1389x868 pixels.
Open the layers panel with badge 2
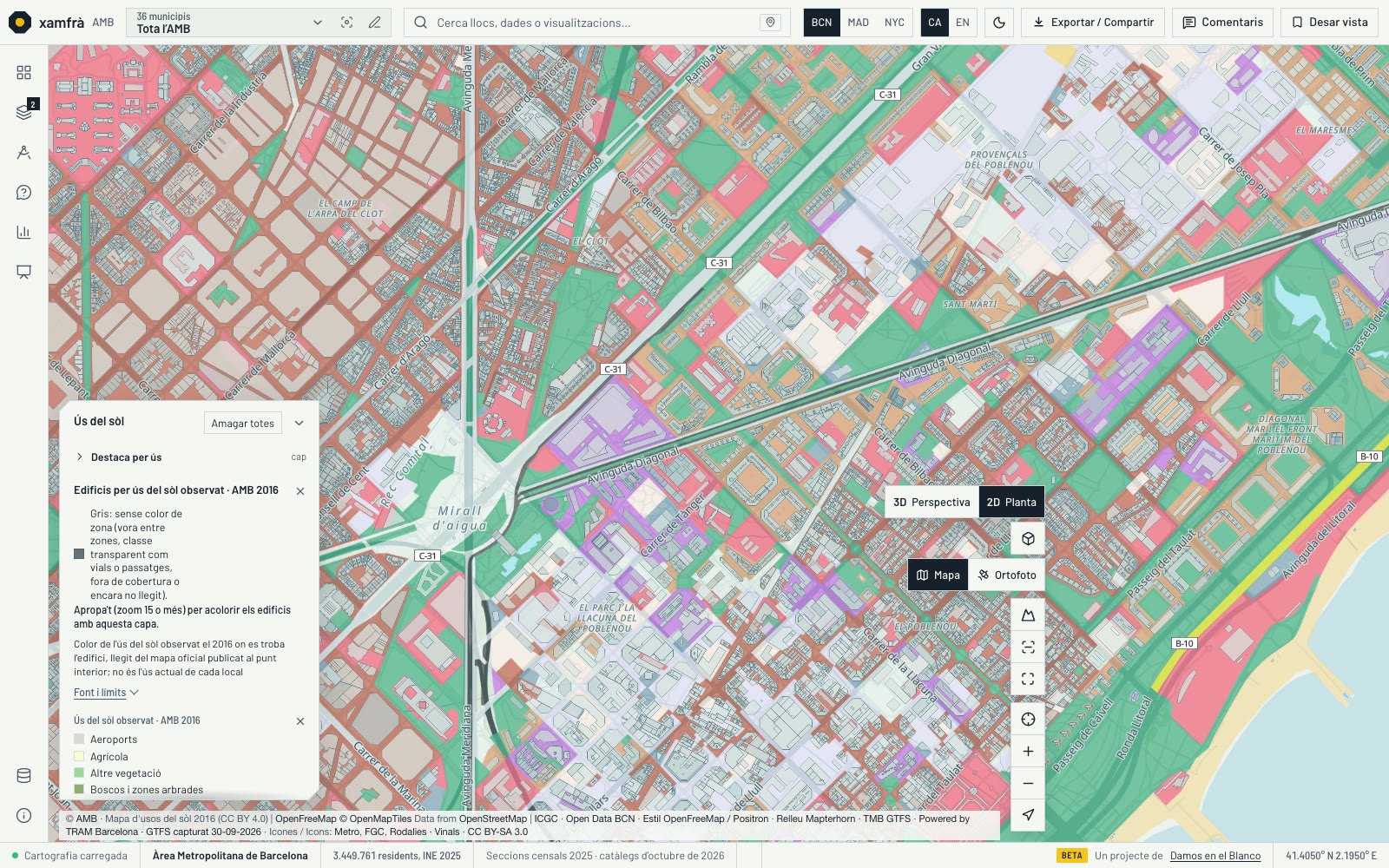(x=23, y=112)
